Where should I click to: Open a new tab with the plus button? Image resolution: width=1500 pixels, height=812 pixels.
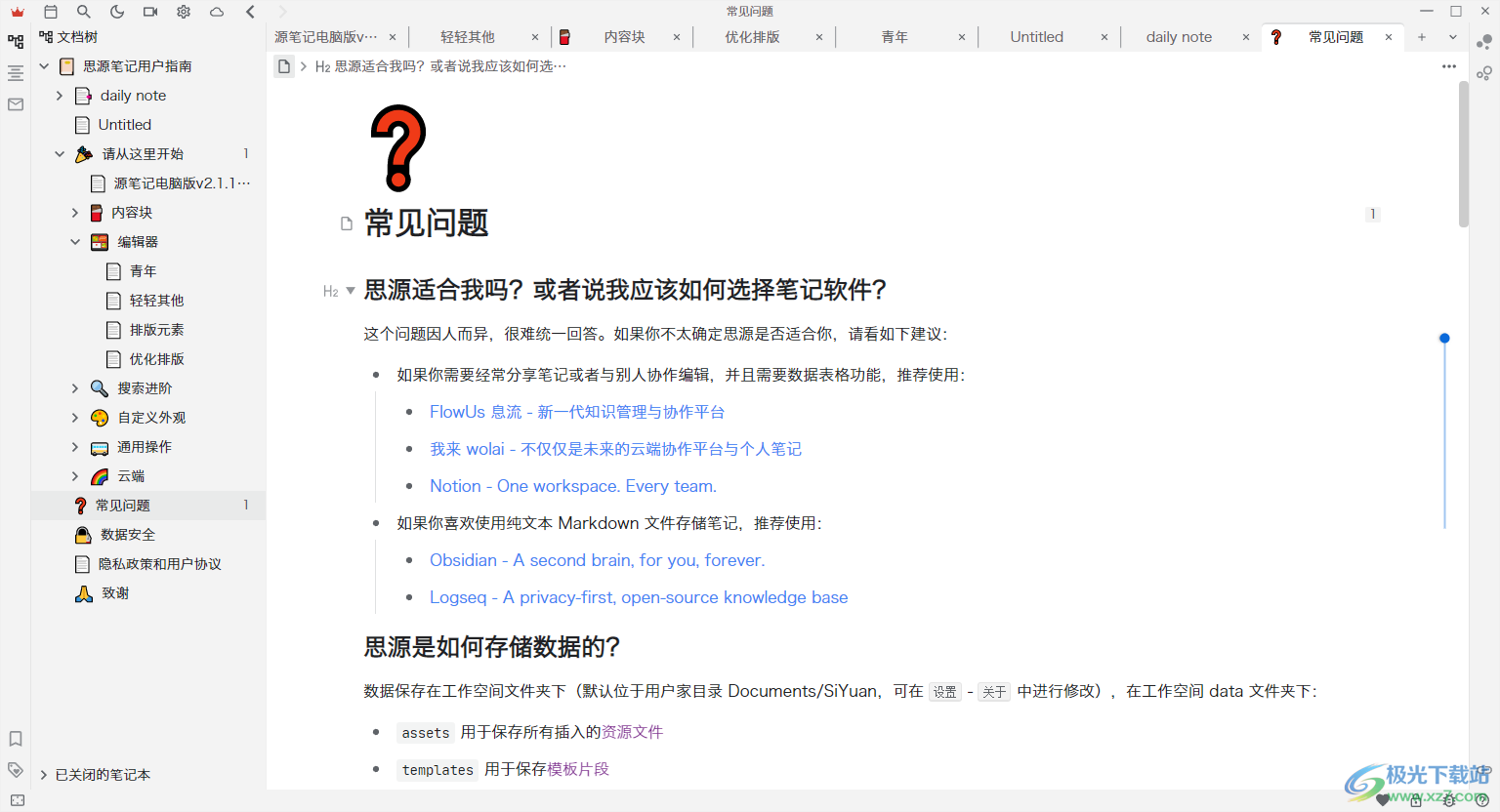click(x=1421, y=36)
